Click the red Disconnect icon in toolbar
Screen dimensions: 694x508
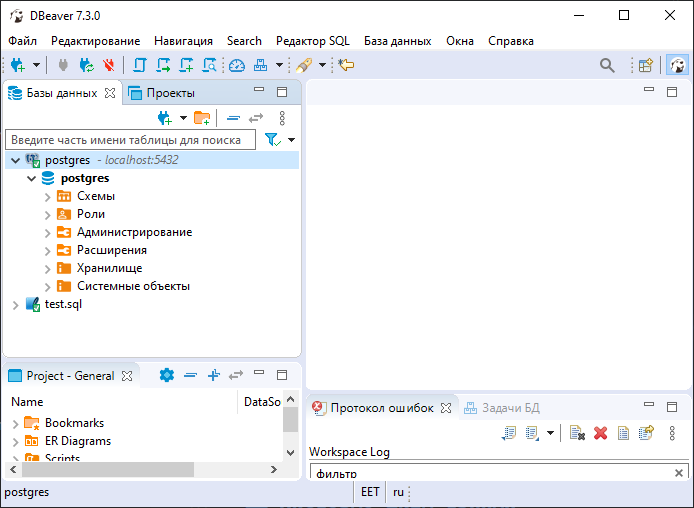(x=108, y=65)
